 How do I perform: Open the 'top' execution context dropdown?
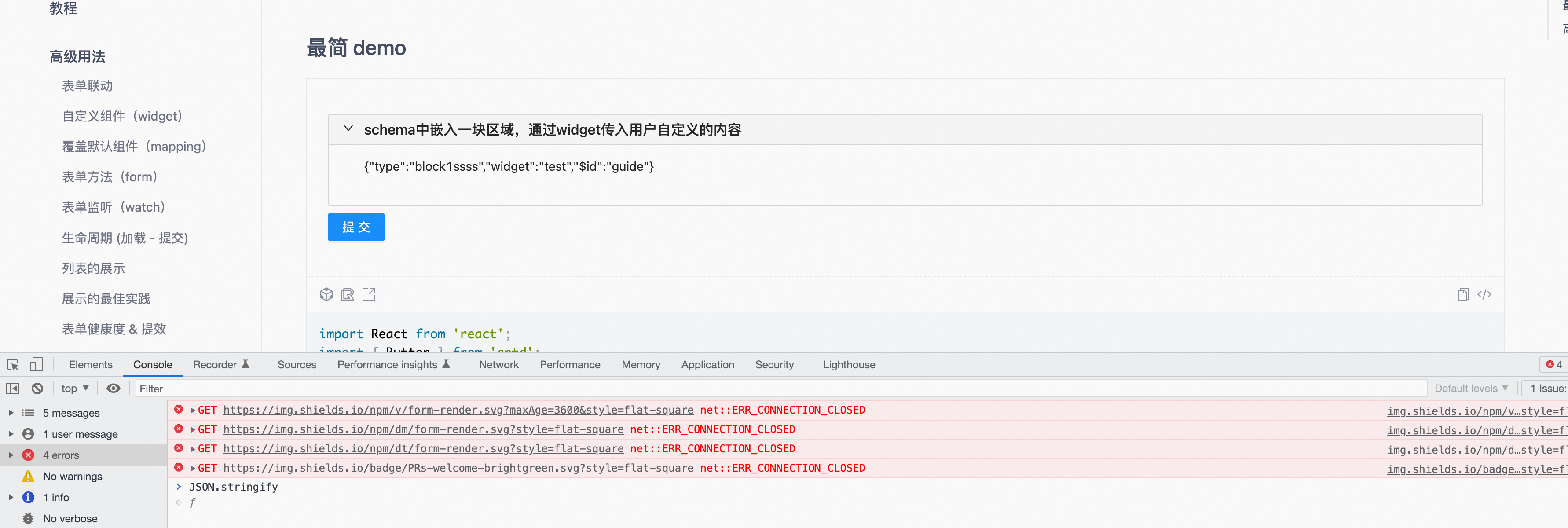tap(73, 388)
